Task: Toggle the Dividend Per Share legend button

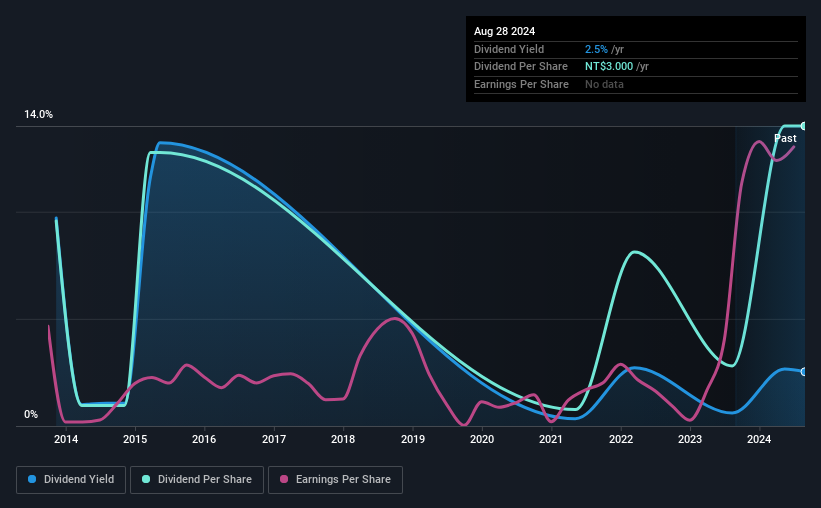Action: pyautogui.click(x=197, y=480)
